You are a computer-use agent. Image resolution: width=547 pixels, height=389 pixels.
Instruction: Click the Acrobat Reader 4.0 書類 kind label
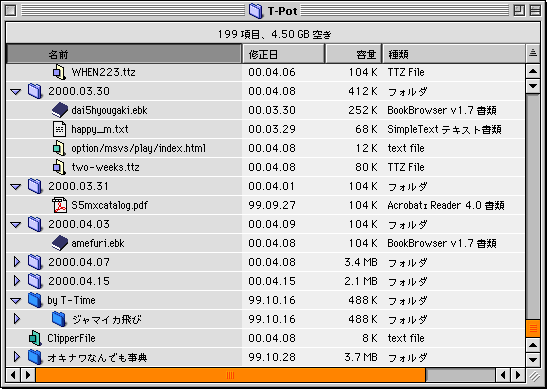(446, 205)
